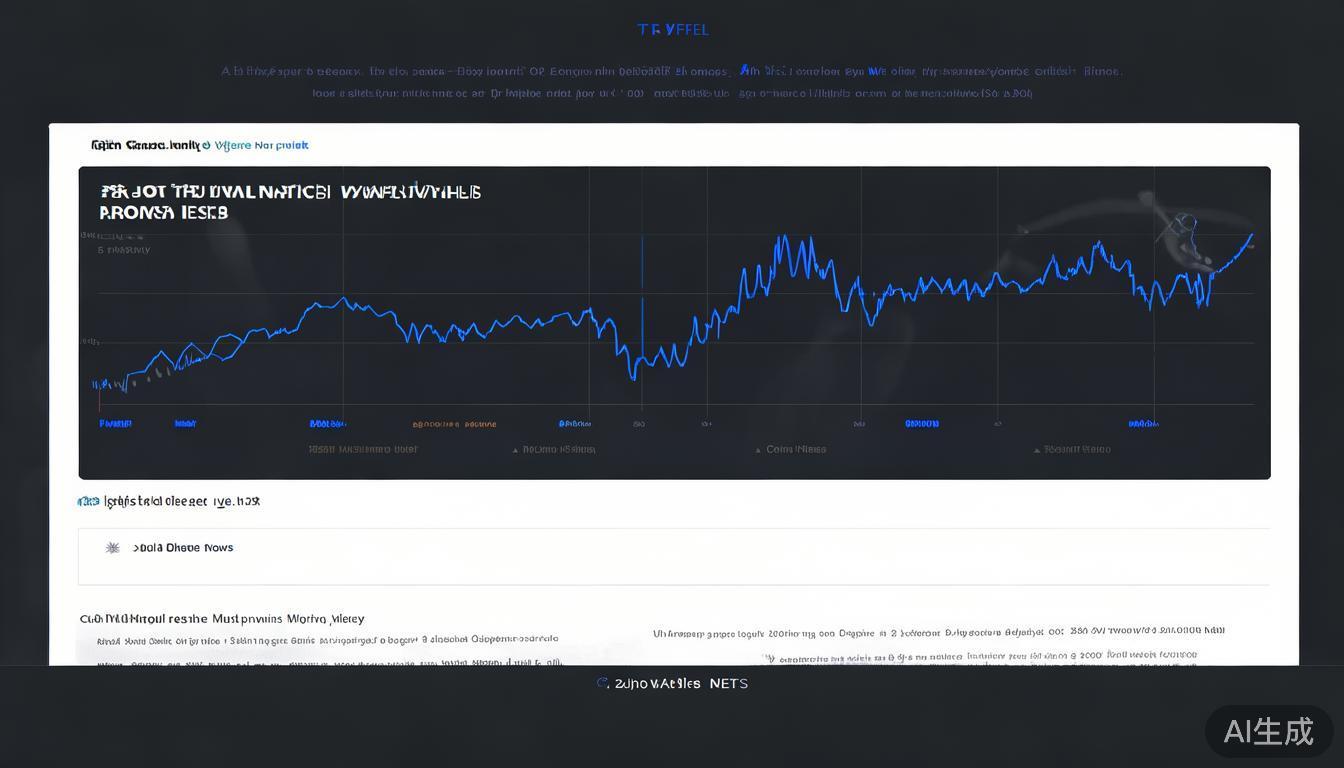Select the TRAVEL header tab at the top

click(x=673, y=29)
